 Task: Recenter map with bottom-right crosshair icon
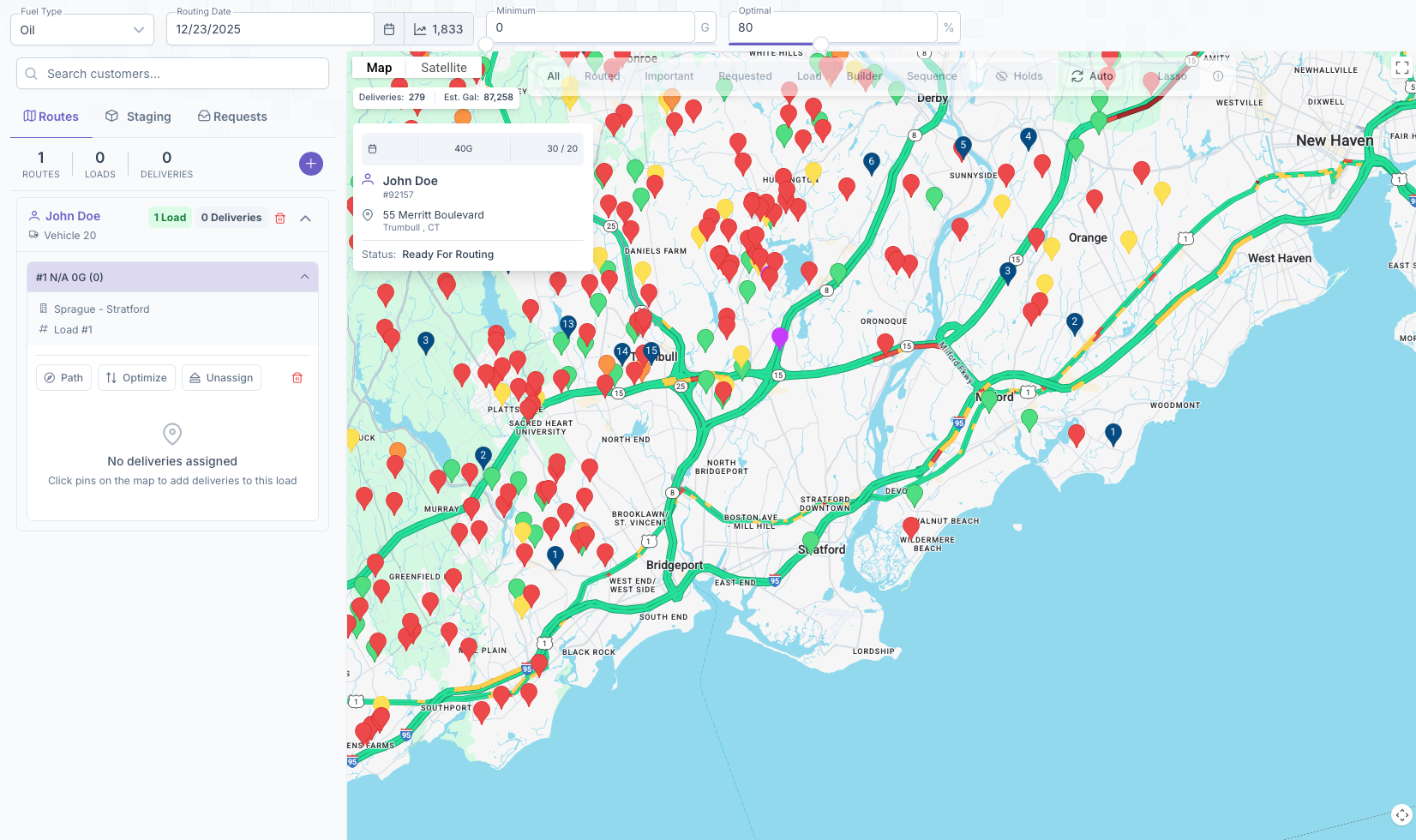tap(1401, 815)
